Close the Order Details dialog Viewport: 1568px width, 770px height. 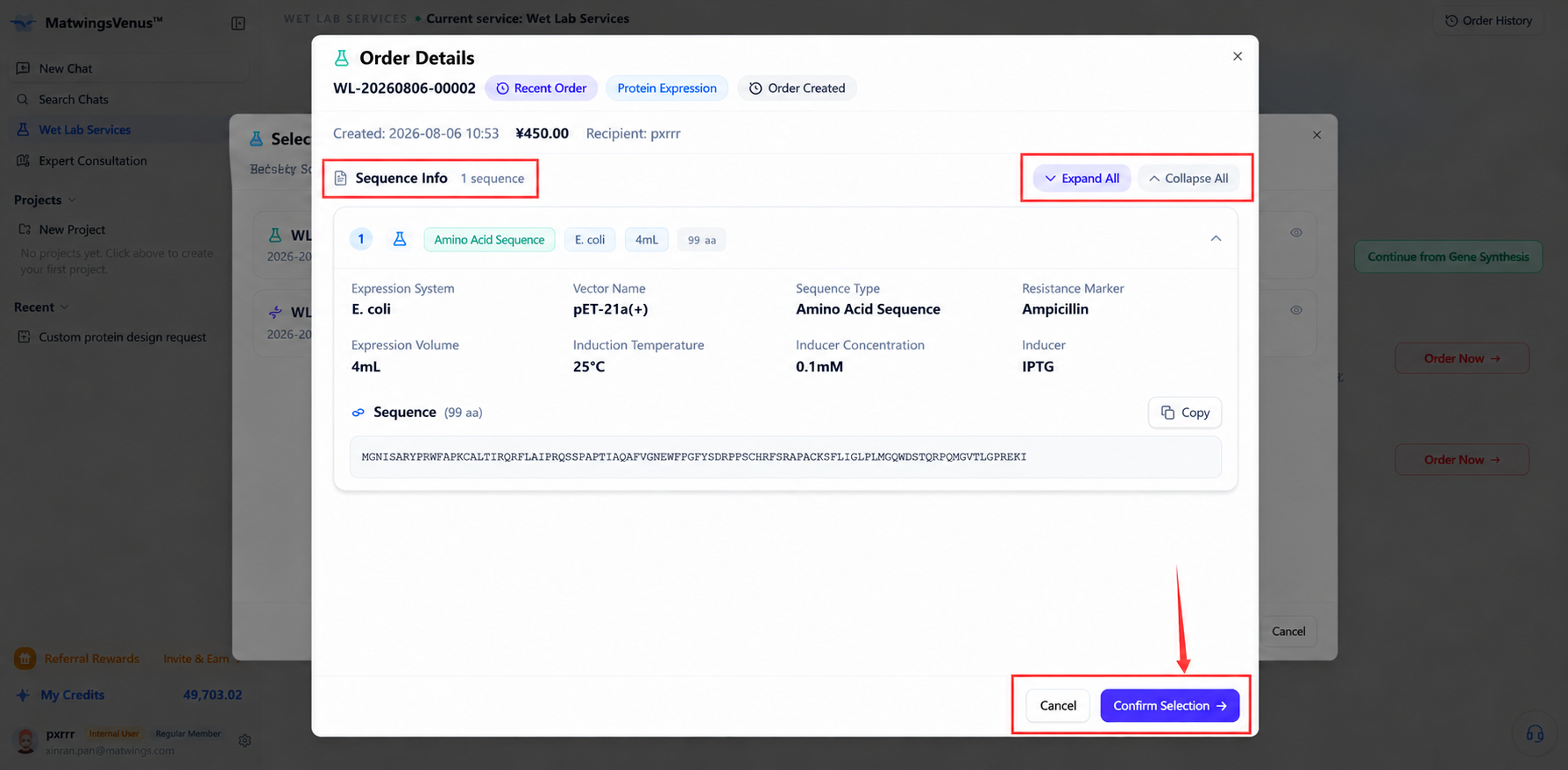(x=1238, y=56)
